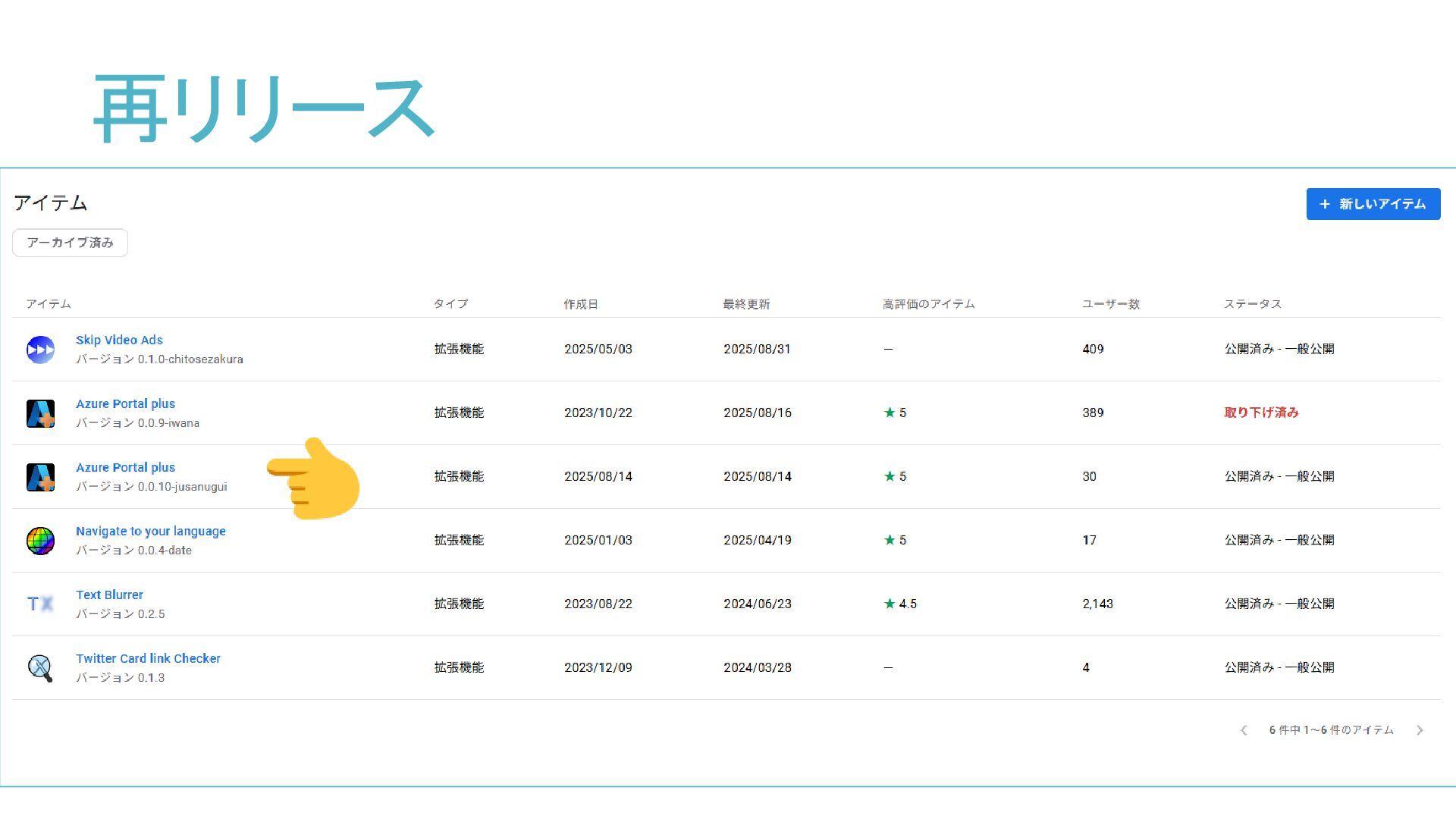Click the Azure Portal plus 0.0.10-jusanugui icon
This screenshot has width=1456, height=819.
[40, 477]
